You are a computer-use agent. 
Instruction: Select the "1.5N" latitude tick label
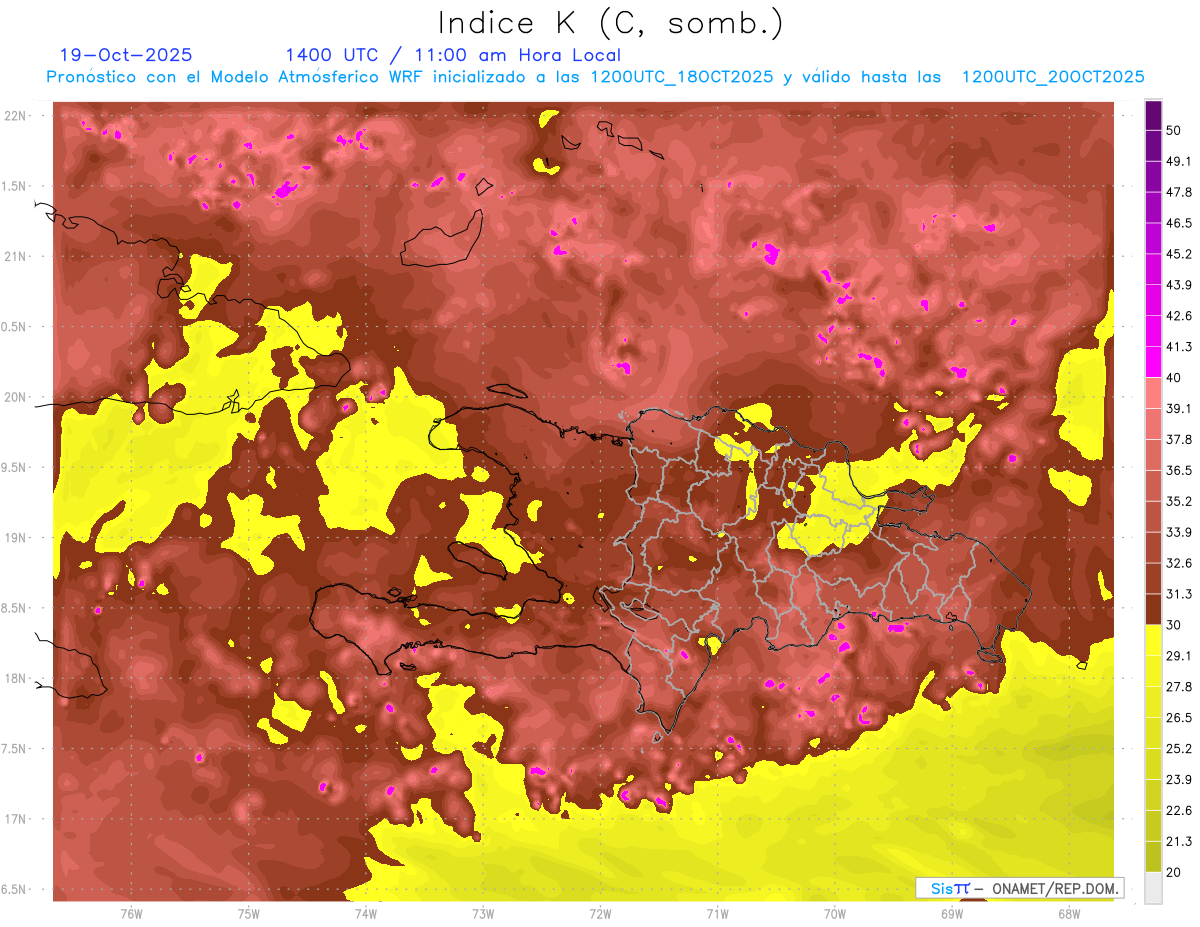[16, 186]
